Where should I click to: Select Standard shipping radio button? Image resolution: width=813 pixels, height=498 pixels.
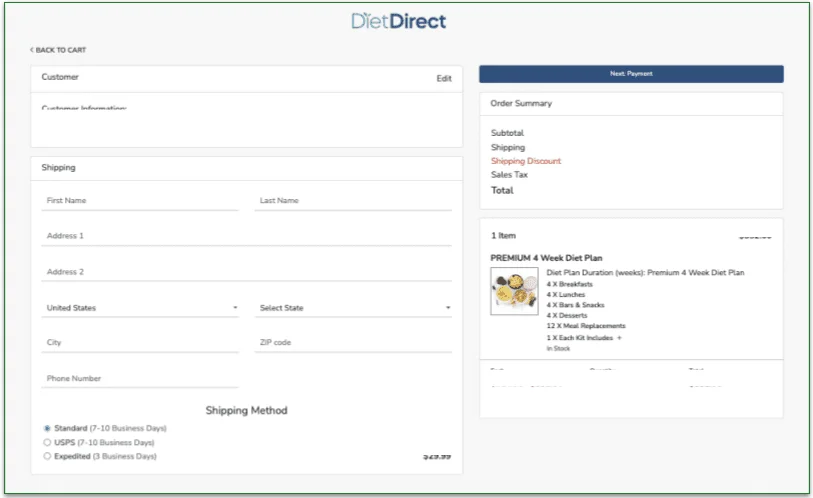click(47, 428)
